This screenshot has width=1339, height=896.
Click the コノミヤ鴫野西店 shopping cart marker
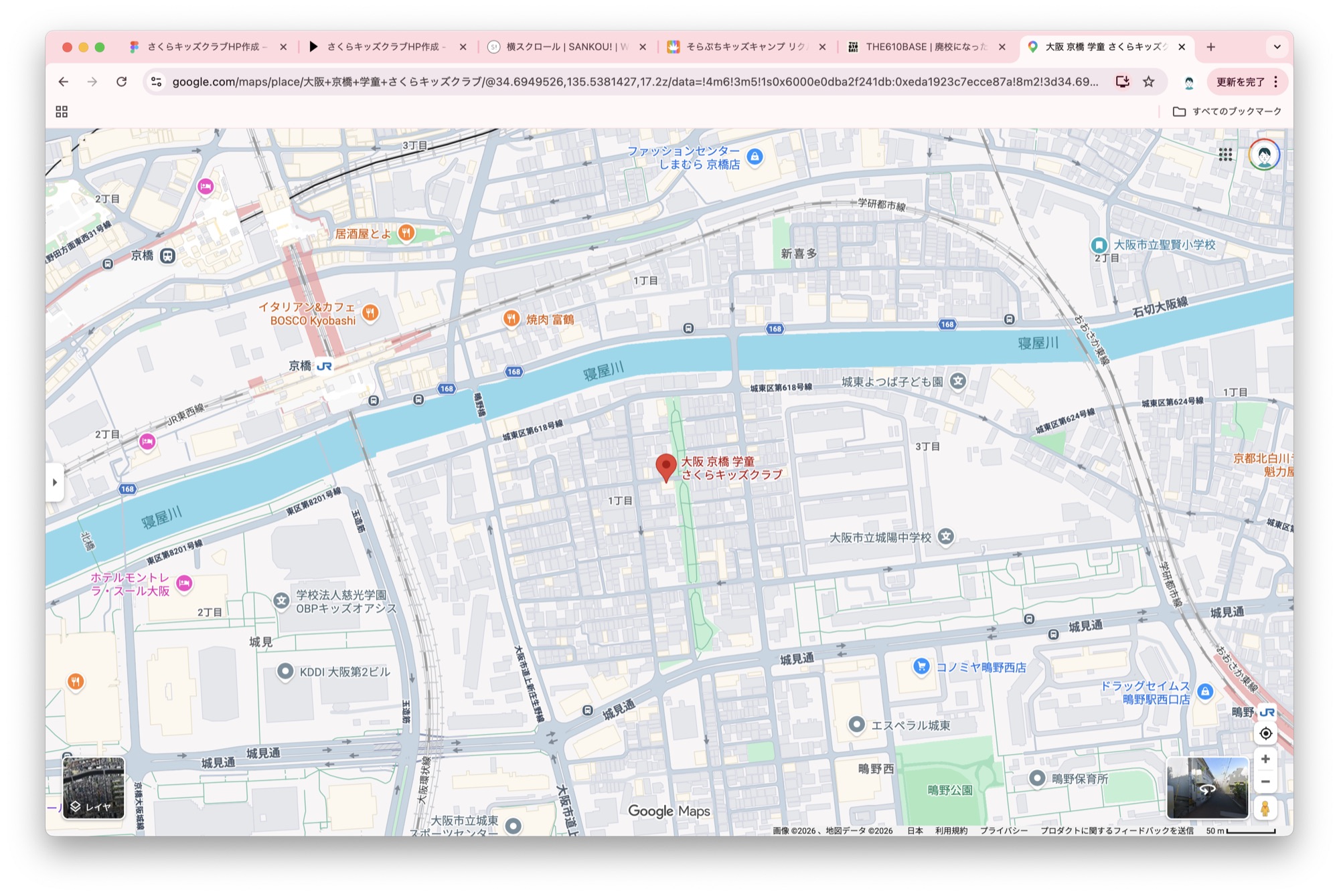click(921, 666)
